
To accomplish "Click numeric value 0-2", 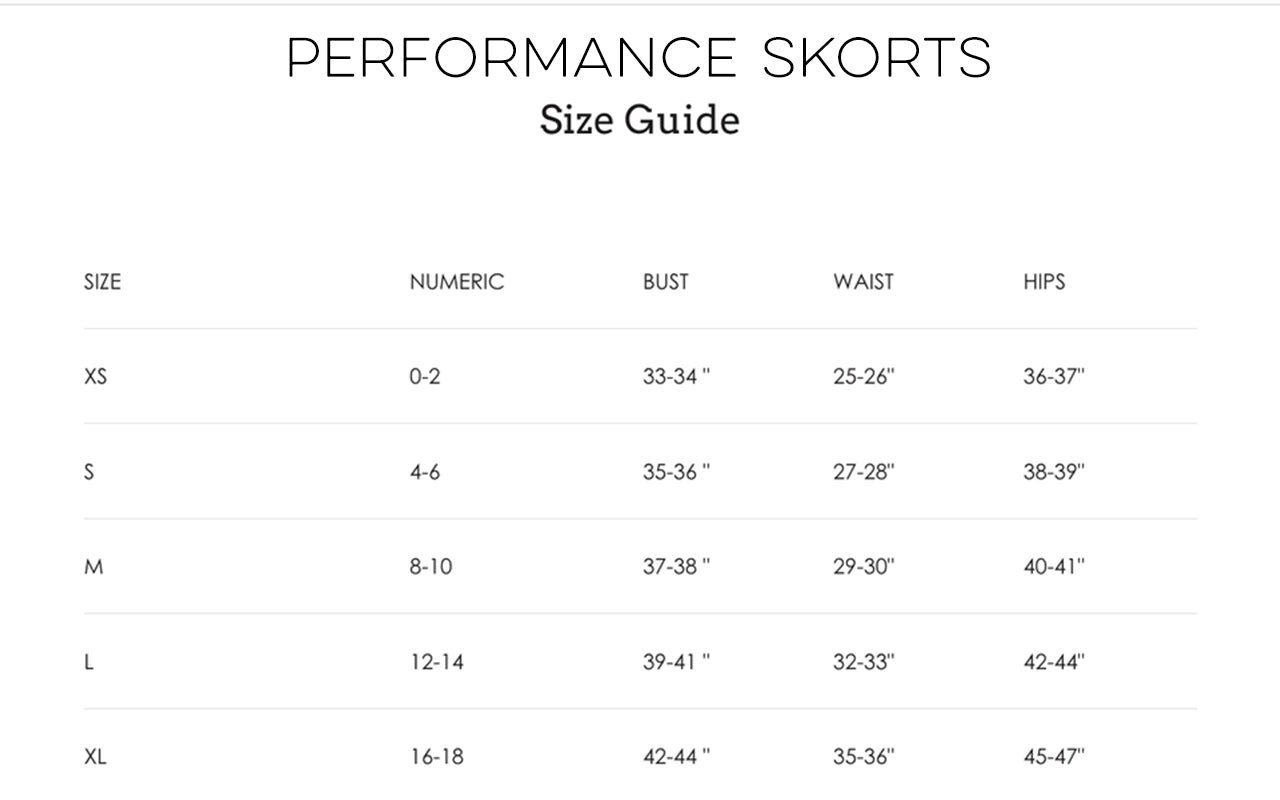I will (x=425, y=377).
